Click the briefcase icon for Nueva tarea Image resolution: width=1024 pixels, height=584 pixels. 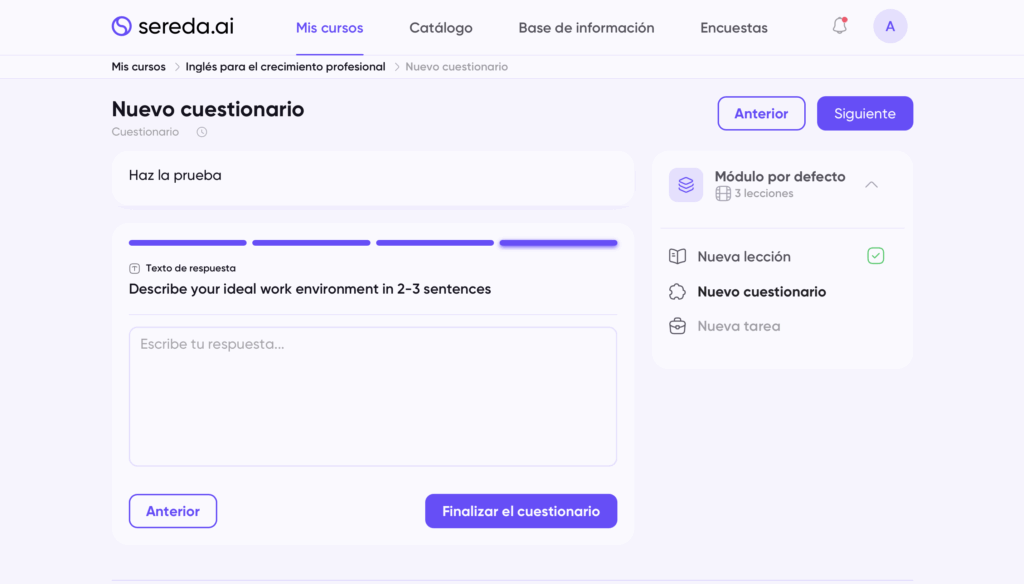[677, 326]
